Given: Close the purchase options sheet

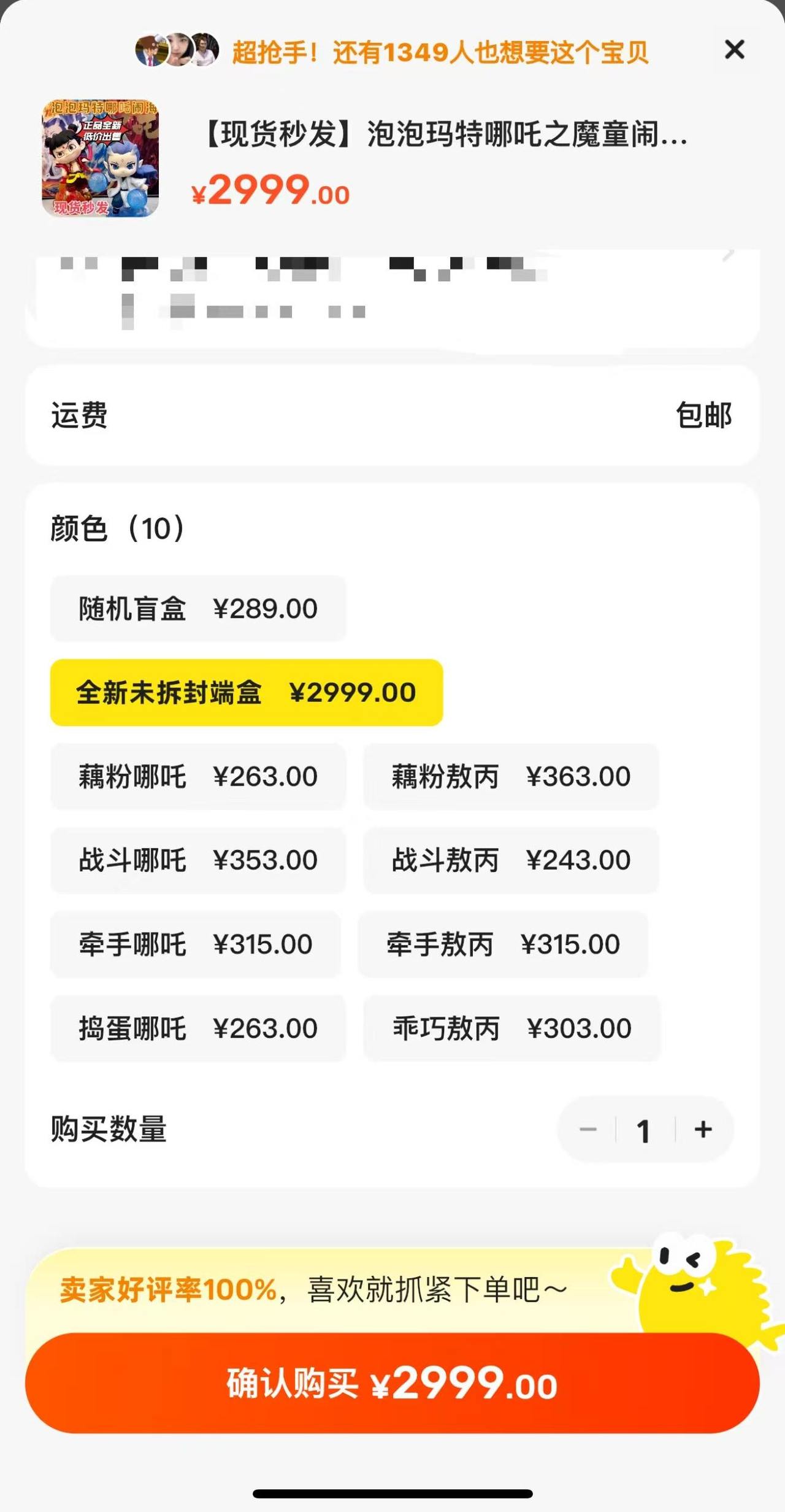Looking at the screenshot, I should (x=734, y=50).
